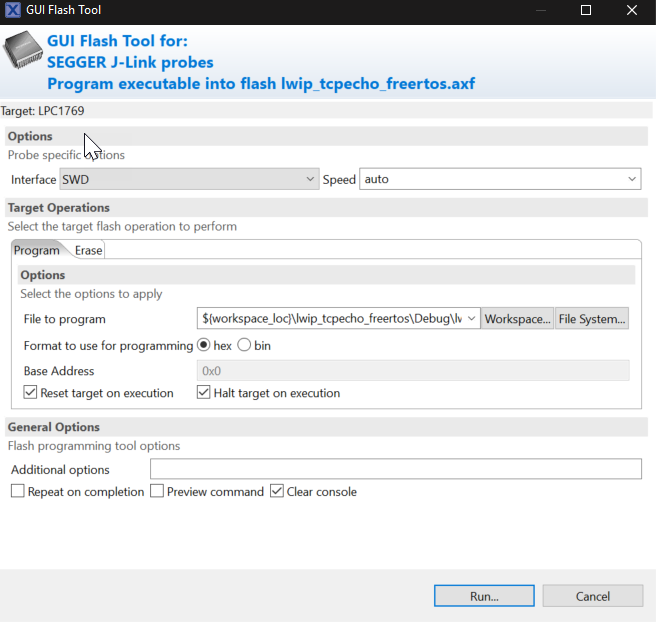Select the bin format radio button
This screenshot has height=622, width=656.
244,345
